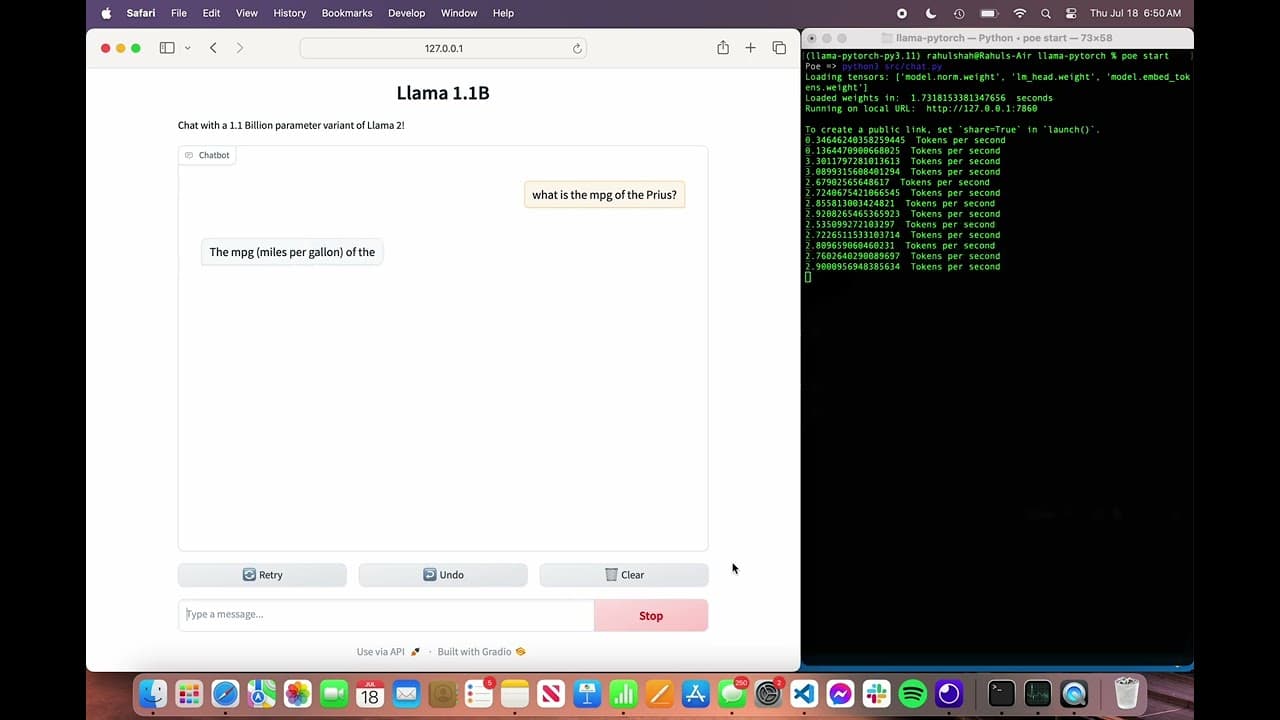Show the Safari tab overview
Image resolution: width=1280 pixels, height=720 pixels.
click(779, 48)
